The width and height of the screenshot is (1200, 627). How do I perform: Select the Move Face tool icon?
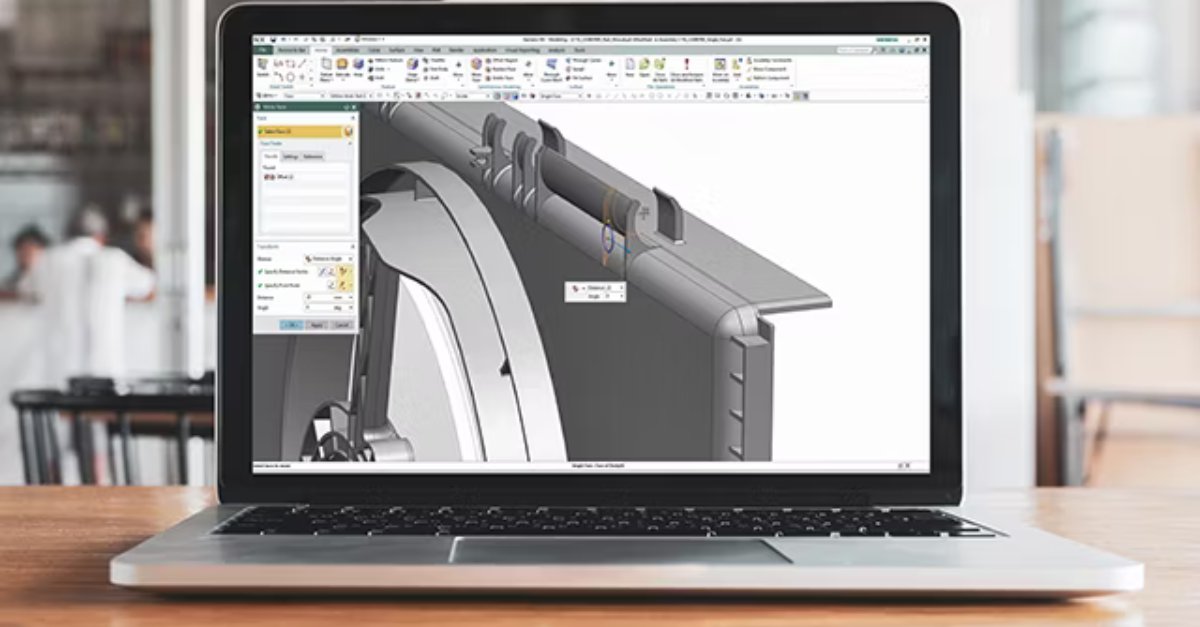point(475,63)
